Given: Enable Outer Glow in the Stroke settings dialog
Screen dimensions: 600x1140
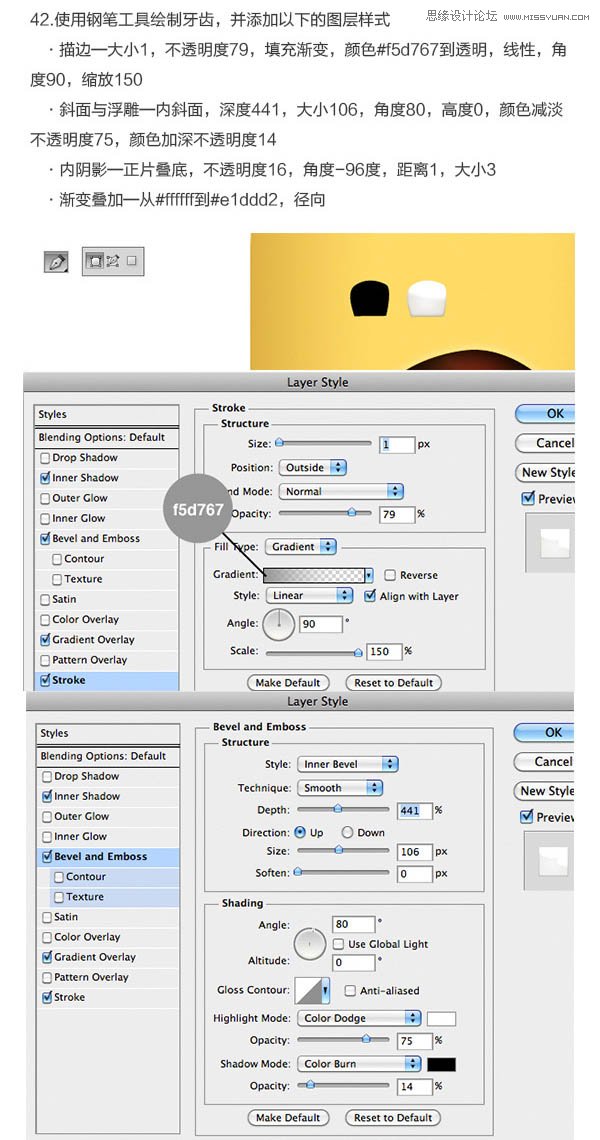Looking at the screenshot, I should [x=46, y=499].
